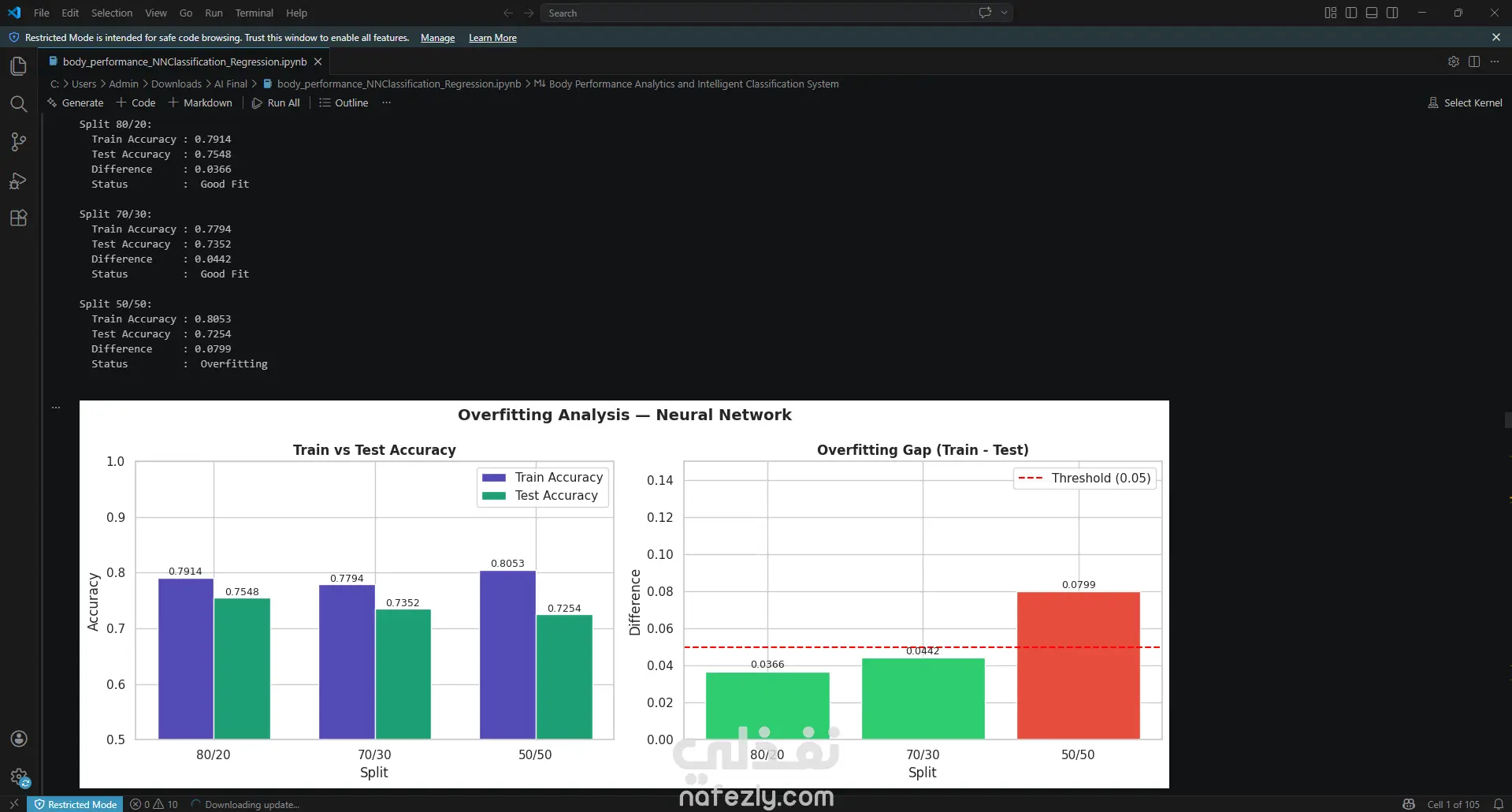The width and height of the screenshot is (1512, 812).
Task: Open Manage gear in activity bar
Action: [19, 778]
